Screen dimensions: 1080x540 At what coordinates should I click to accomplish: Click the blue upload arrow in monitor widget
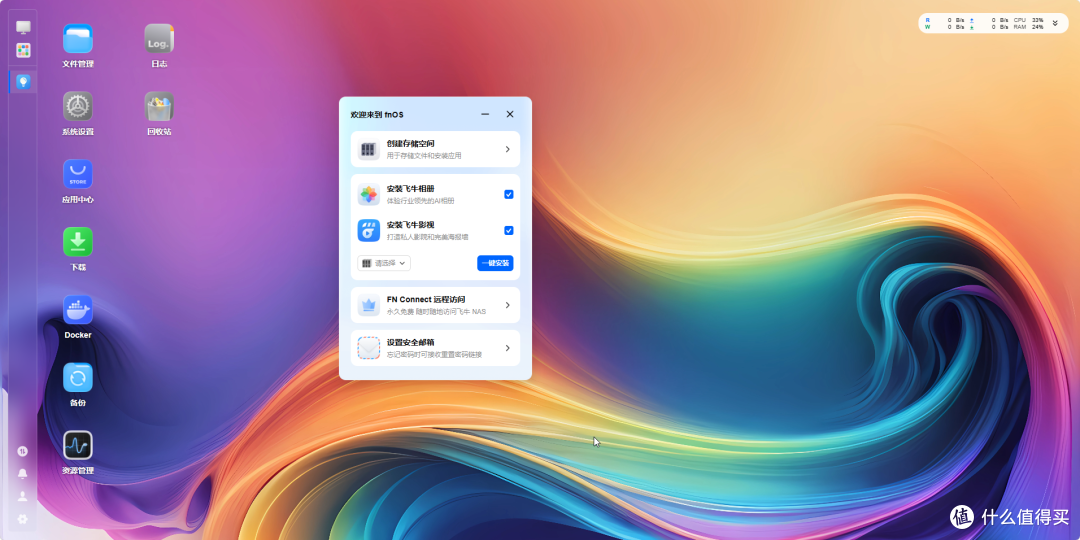pyautogui.click(x=972, y=20)
